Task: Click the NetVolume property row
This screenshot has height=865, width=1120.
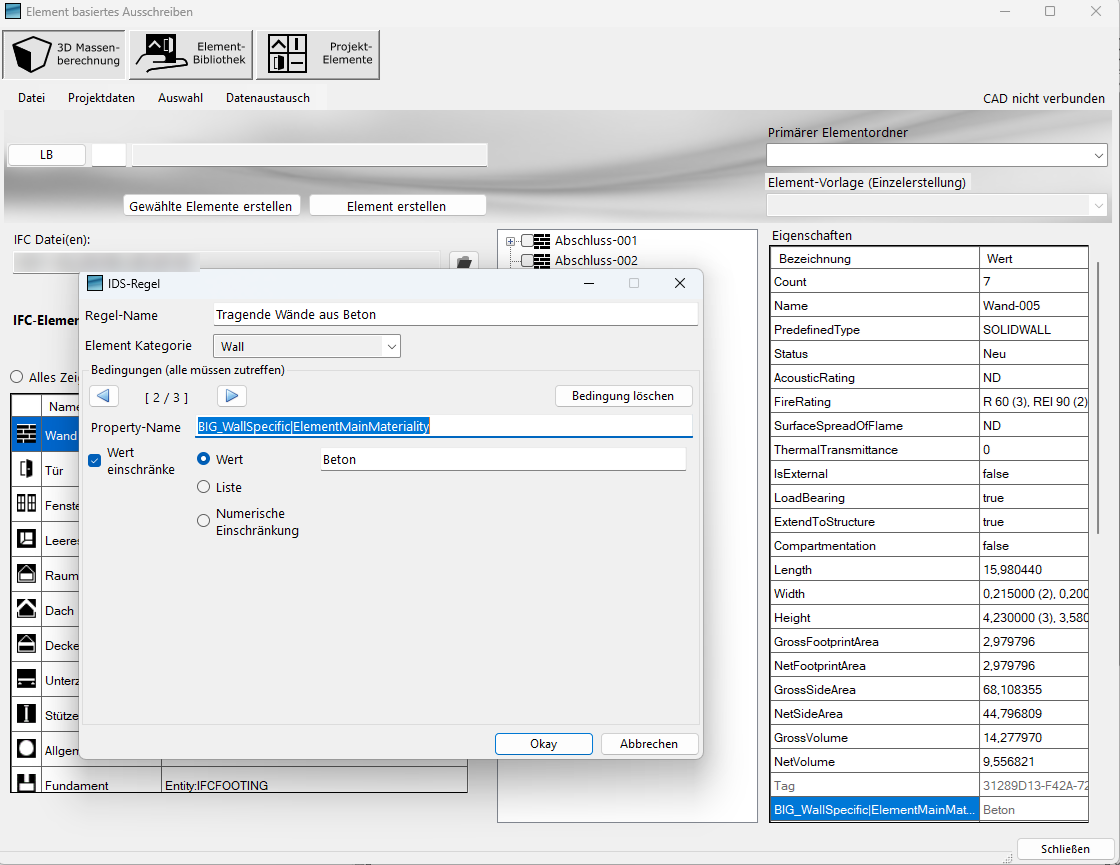Action: 929,761
